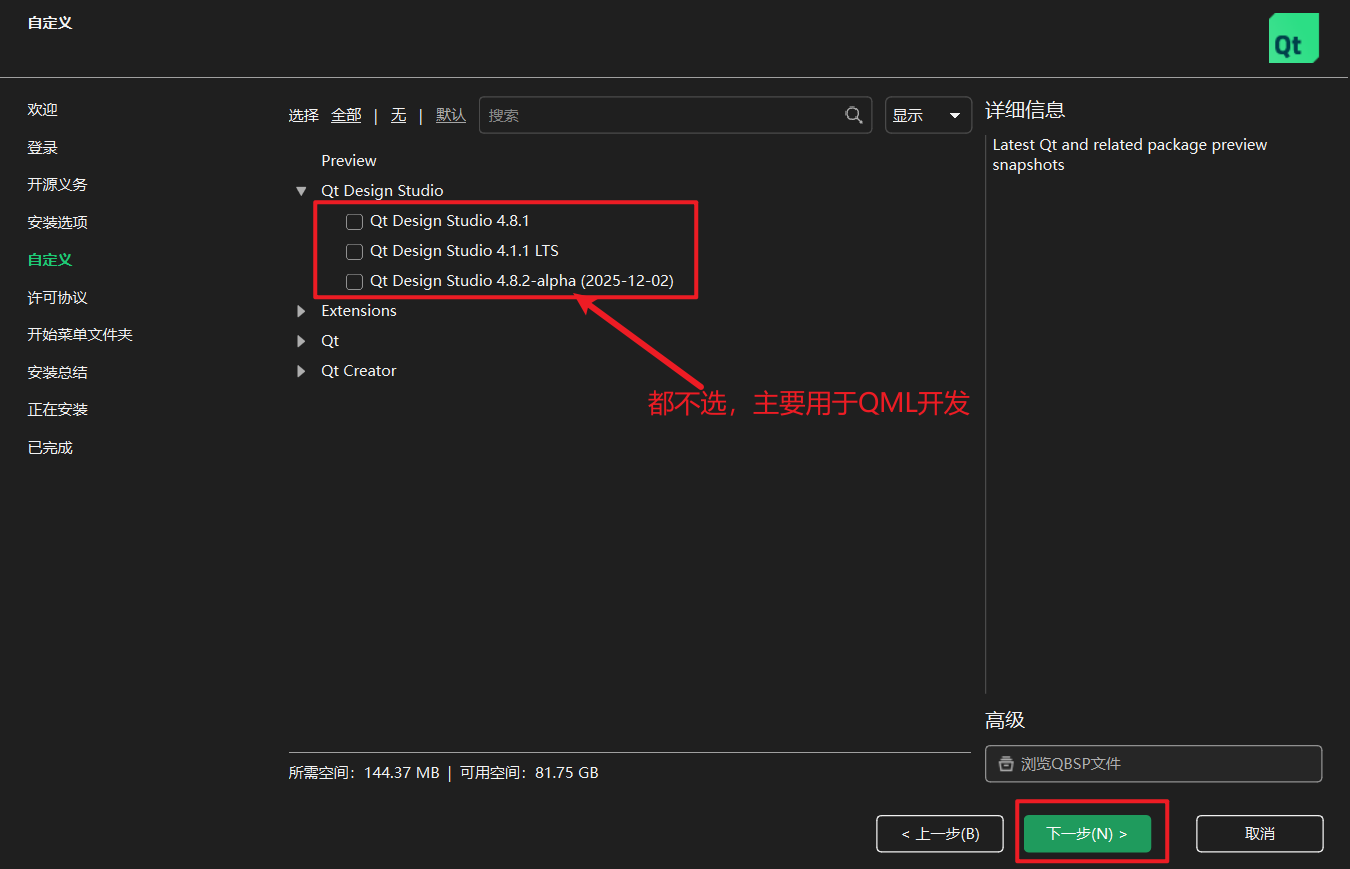The image size is (1350, 869).
Task: Expand the Qt Creator node
Action: pyautogui.click(x=301, y=371)
